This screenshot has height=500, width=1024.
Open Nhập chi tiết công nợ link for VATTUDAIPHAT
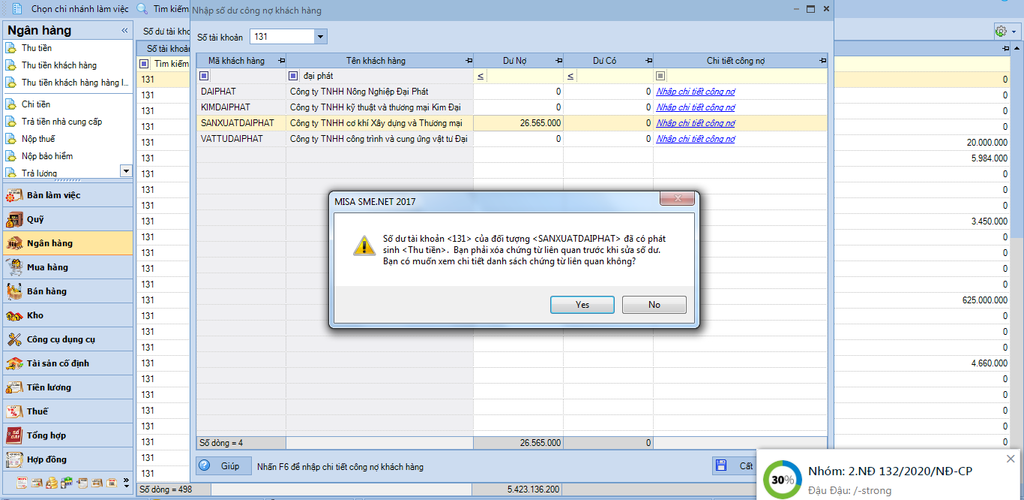[696, 139]
